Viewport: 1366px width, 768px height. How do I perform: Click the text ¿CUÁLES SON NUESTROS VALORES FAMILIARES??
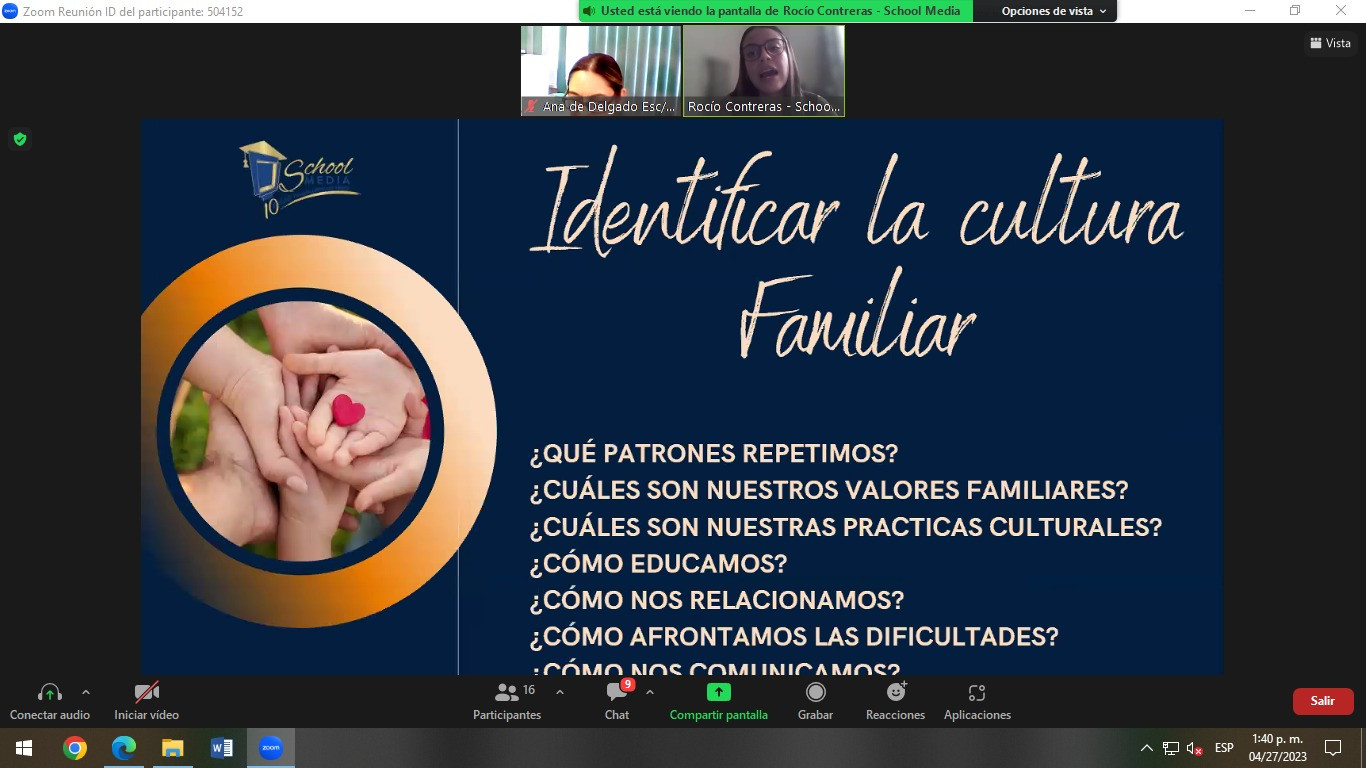(x=829, y=491)
